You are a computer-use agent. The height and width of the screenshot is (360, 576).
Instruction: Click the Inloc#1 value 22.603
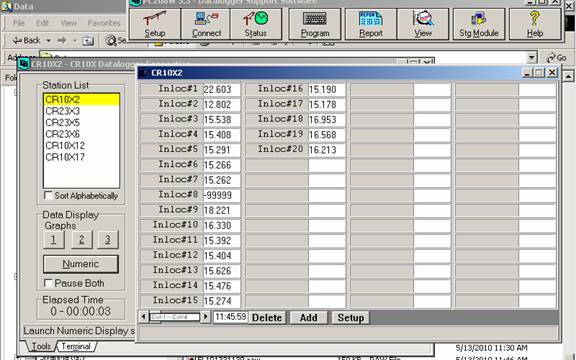222,90
